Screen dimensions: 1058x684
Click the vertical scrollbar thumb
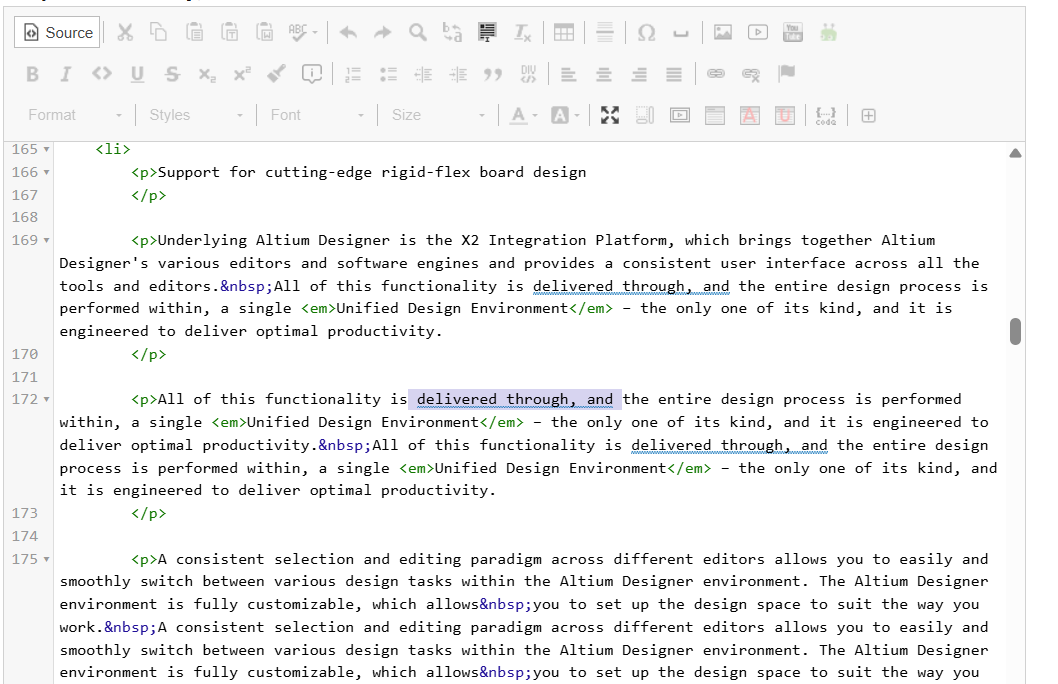coord(1015,331)
